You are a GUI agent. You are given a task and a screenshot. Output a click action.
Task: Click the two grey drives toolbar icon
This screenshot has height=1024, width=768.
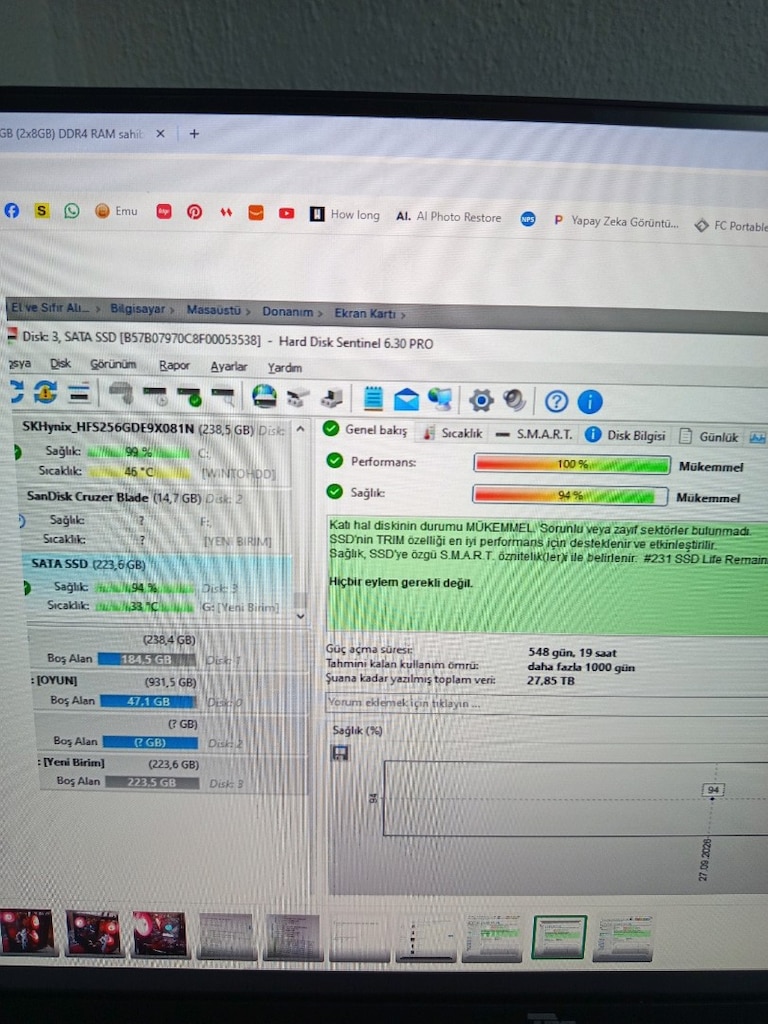click(x=298, y=397)
